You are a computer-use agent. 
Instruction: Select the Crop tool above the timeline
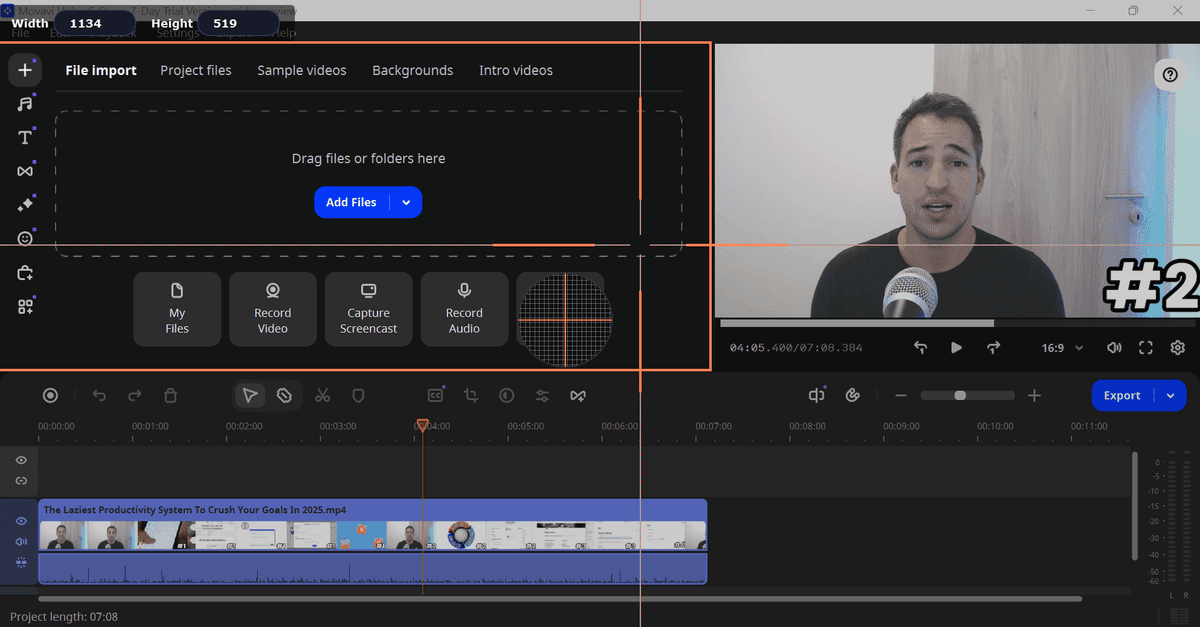[470, 395]
